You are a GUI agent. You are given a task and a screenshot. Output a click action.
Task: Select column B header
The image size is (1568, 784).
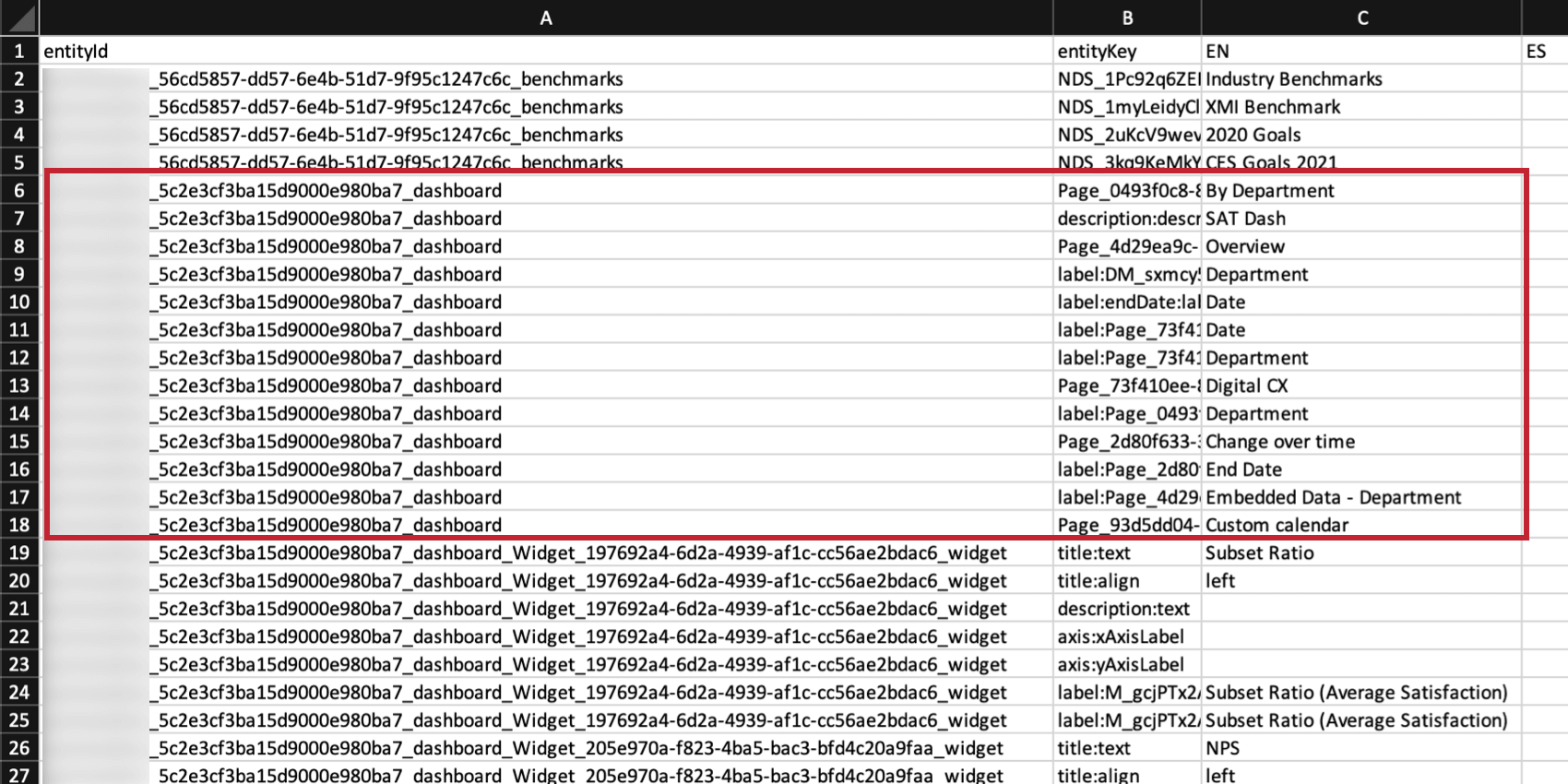point(1127,18)
